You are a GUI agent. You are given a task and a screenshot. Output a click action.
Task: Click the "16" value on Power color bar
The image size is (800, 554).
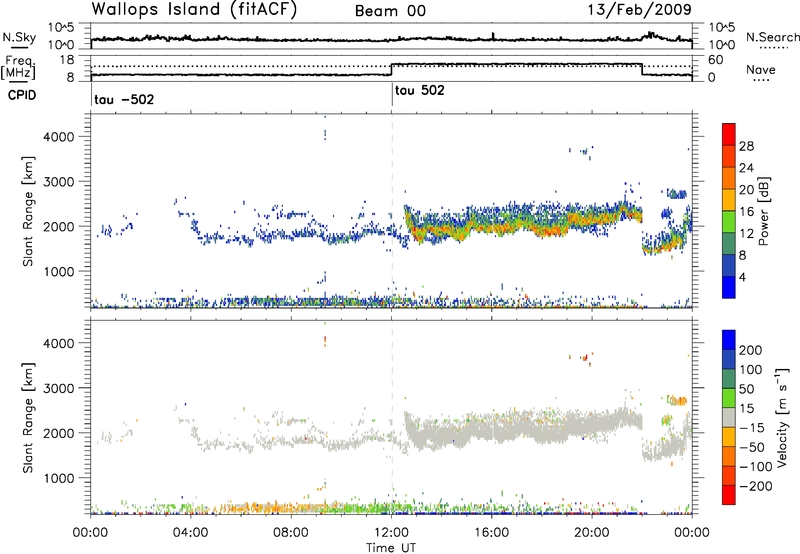[746, 212]
